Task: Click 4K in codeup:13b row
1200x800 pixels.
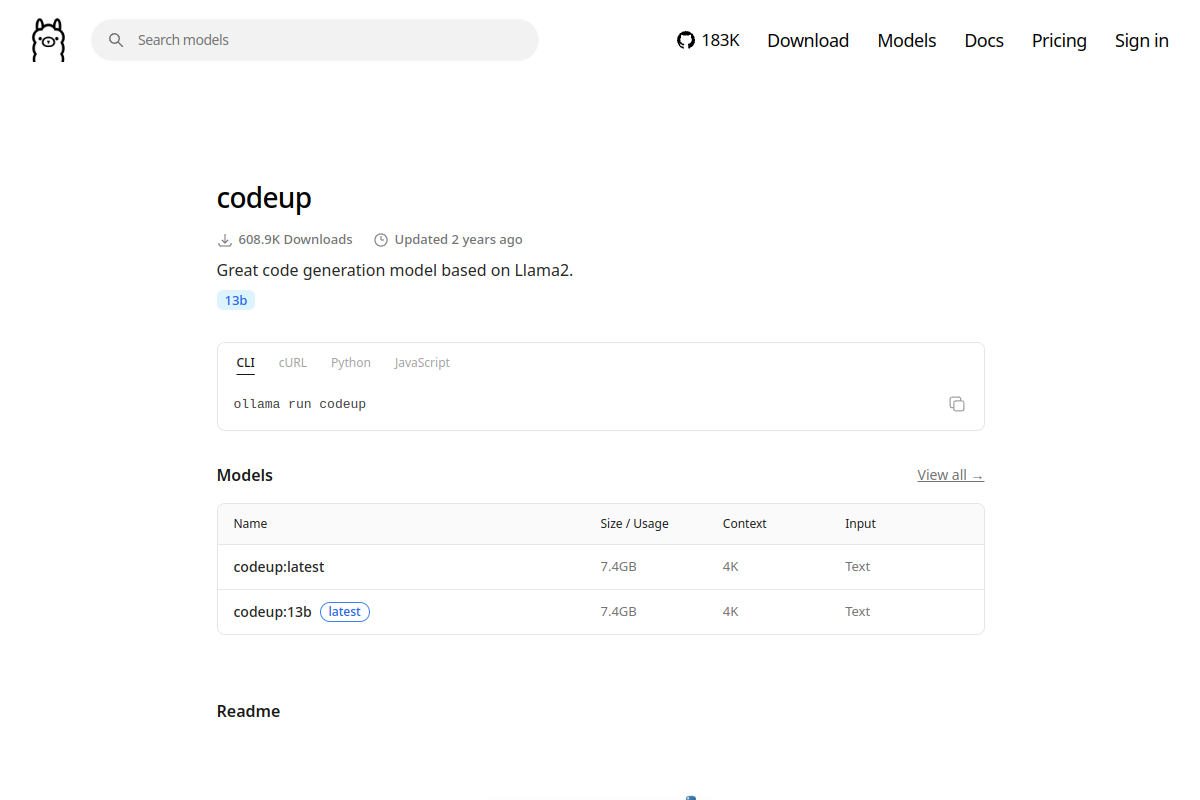Action: pos(731,612)
